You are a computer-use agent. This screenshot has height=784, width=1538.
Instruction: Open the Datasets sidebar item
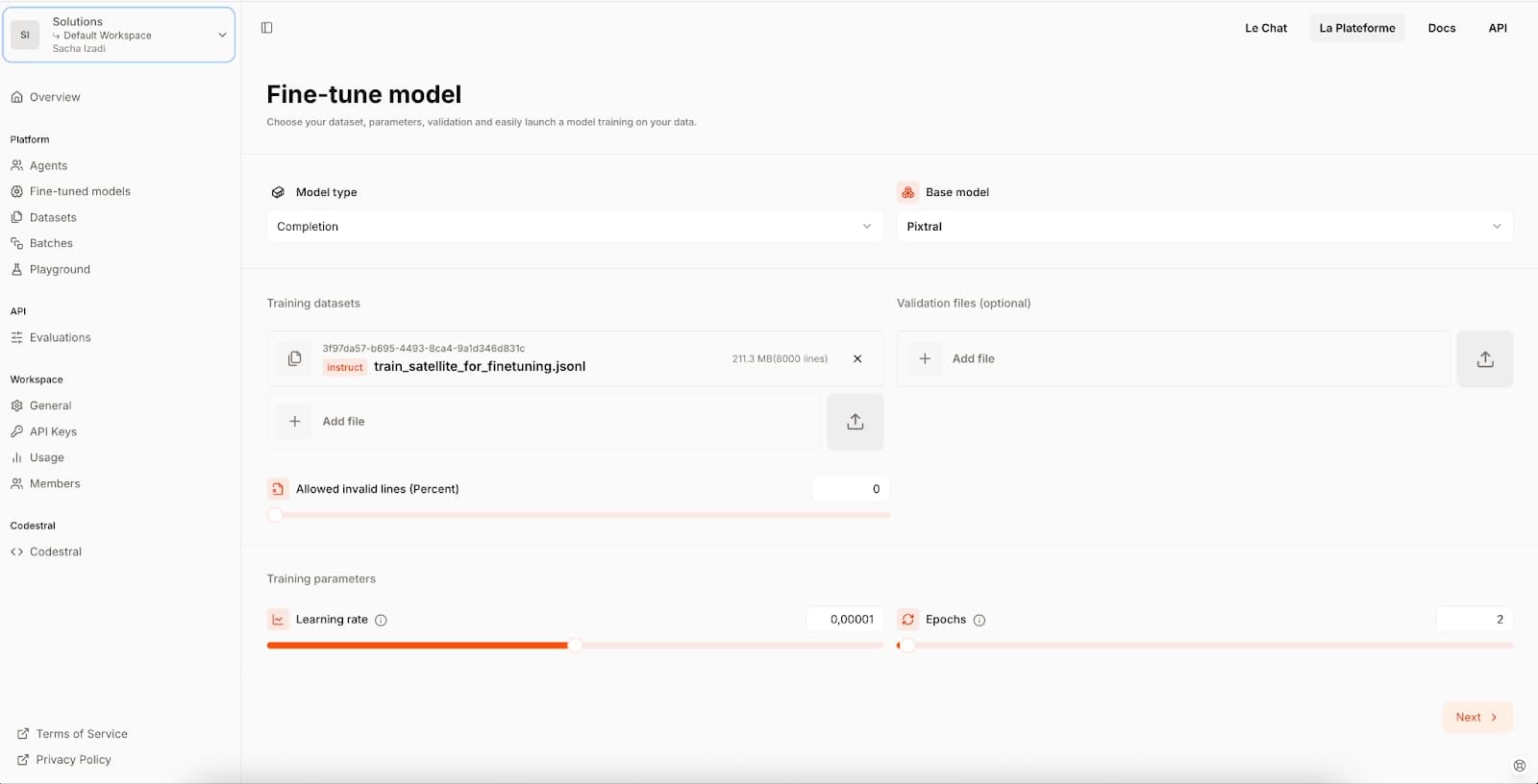click(x=53, y=217)
